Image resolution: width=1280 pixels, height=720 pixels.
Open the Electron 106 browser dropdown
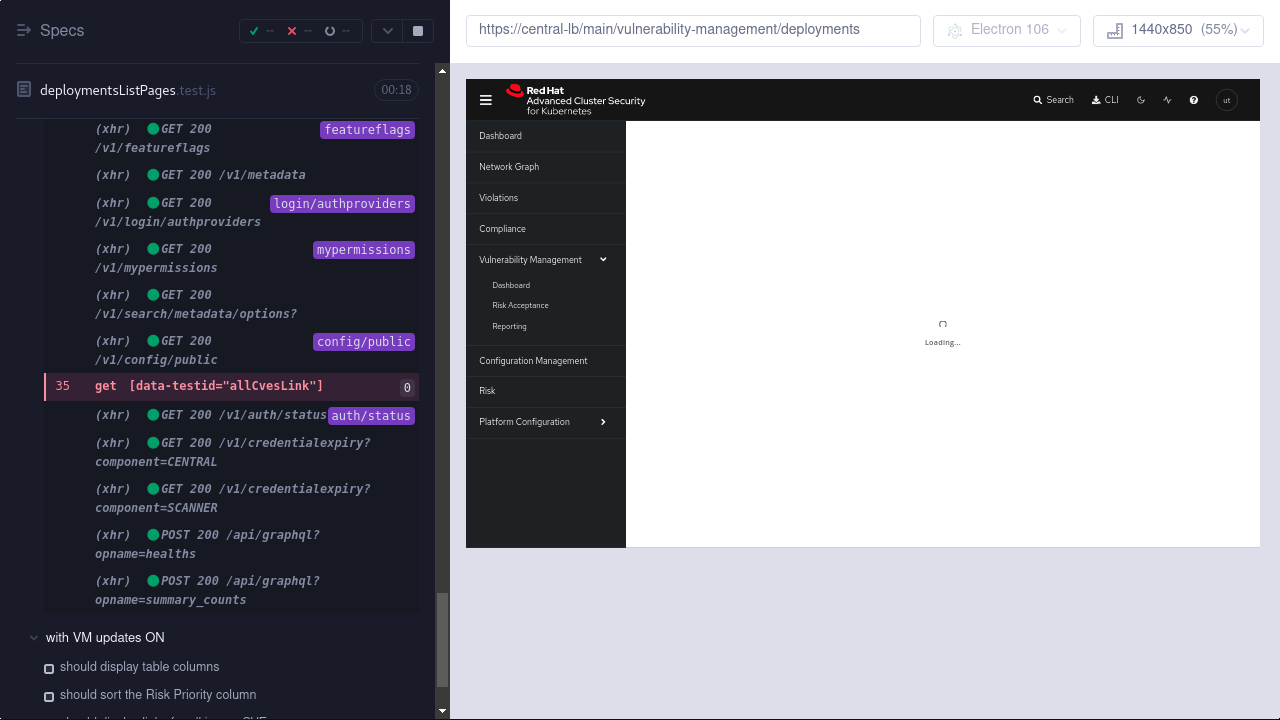pyautogui.click(x=1007, y=30)
